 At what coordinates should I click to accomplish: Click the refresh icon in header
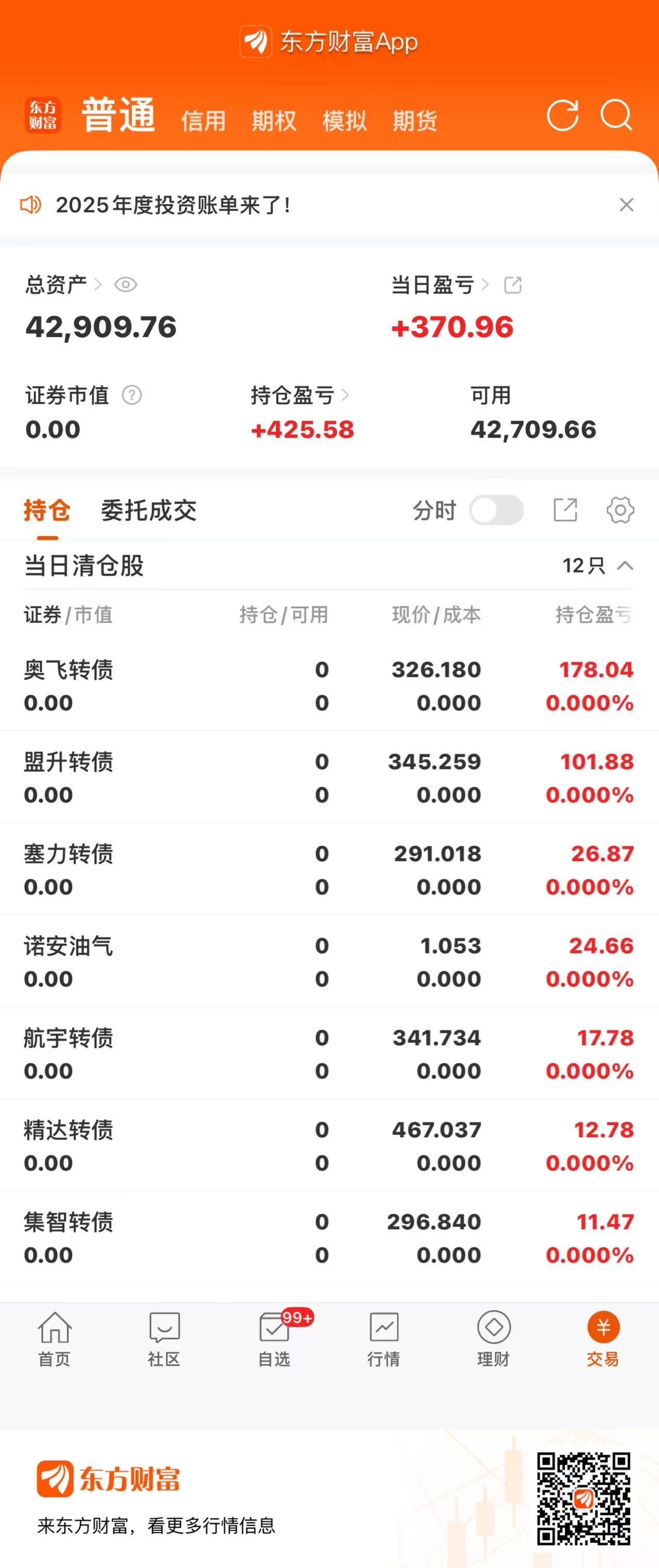coord(562,115)
